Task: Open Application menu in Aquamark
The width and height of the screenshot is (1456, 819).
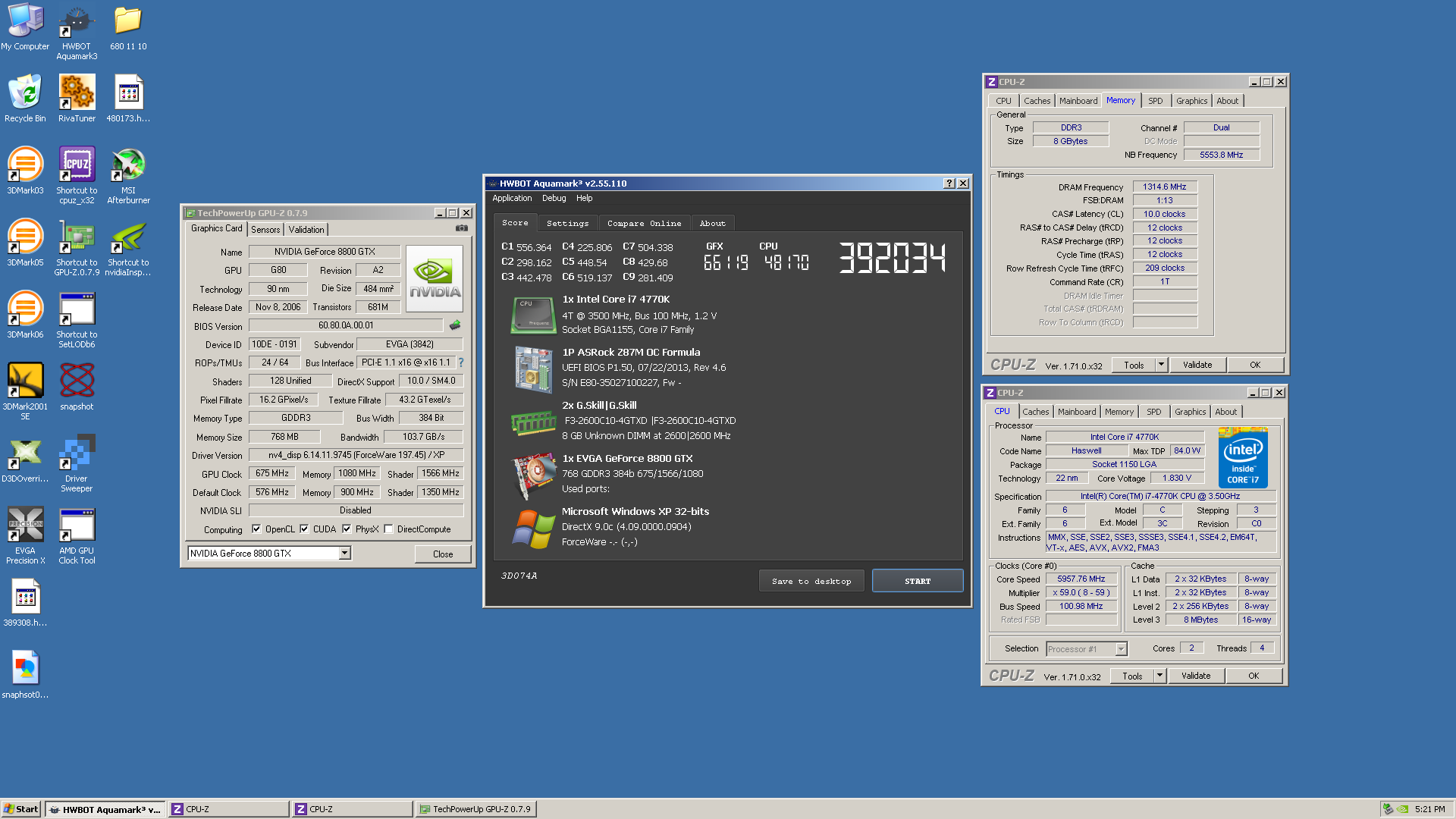Action: pos(512,199)
